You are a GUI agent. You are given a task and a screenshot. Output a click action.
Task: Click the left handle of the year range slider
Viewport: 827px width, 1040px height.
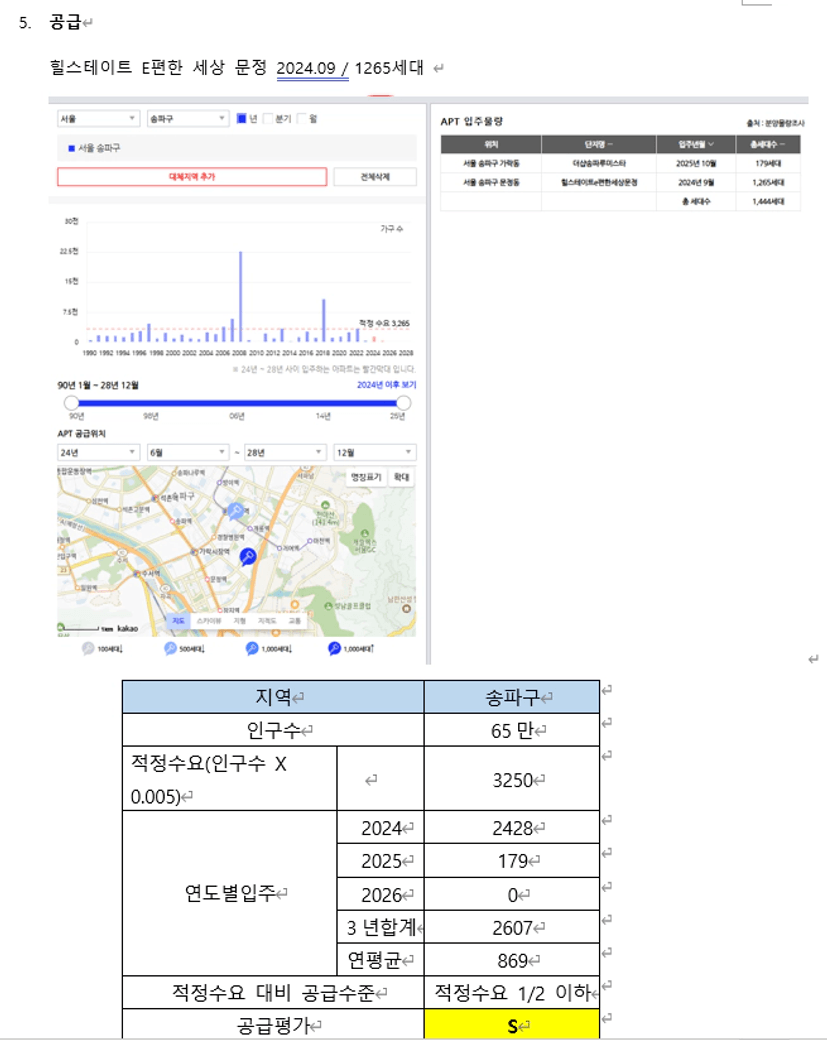click(x=72, y=403)
